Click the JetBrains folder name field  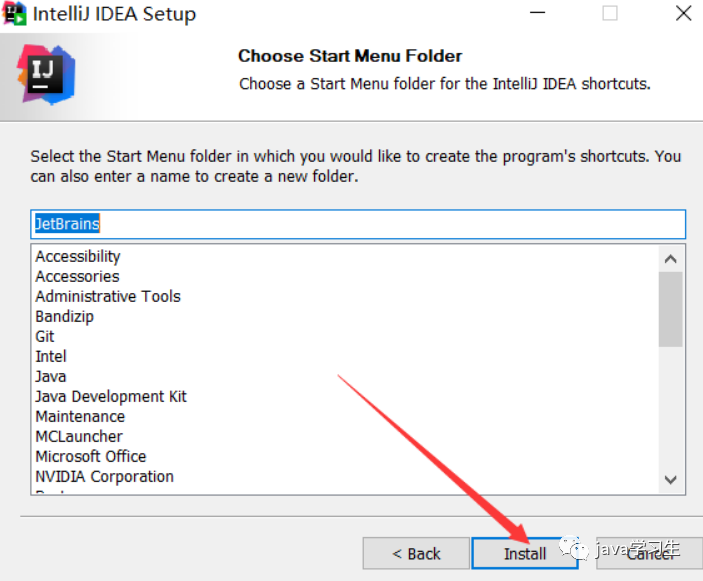[358, 223]
